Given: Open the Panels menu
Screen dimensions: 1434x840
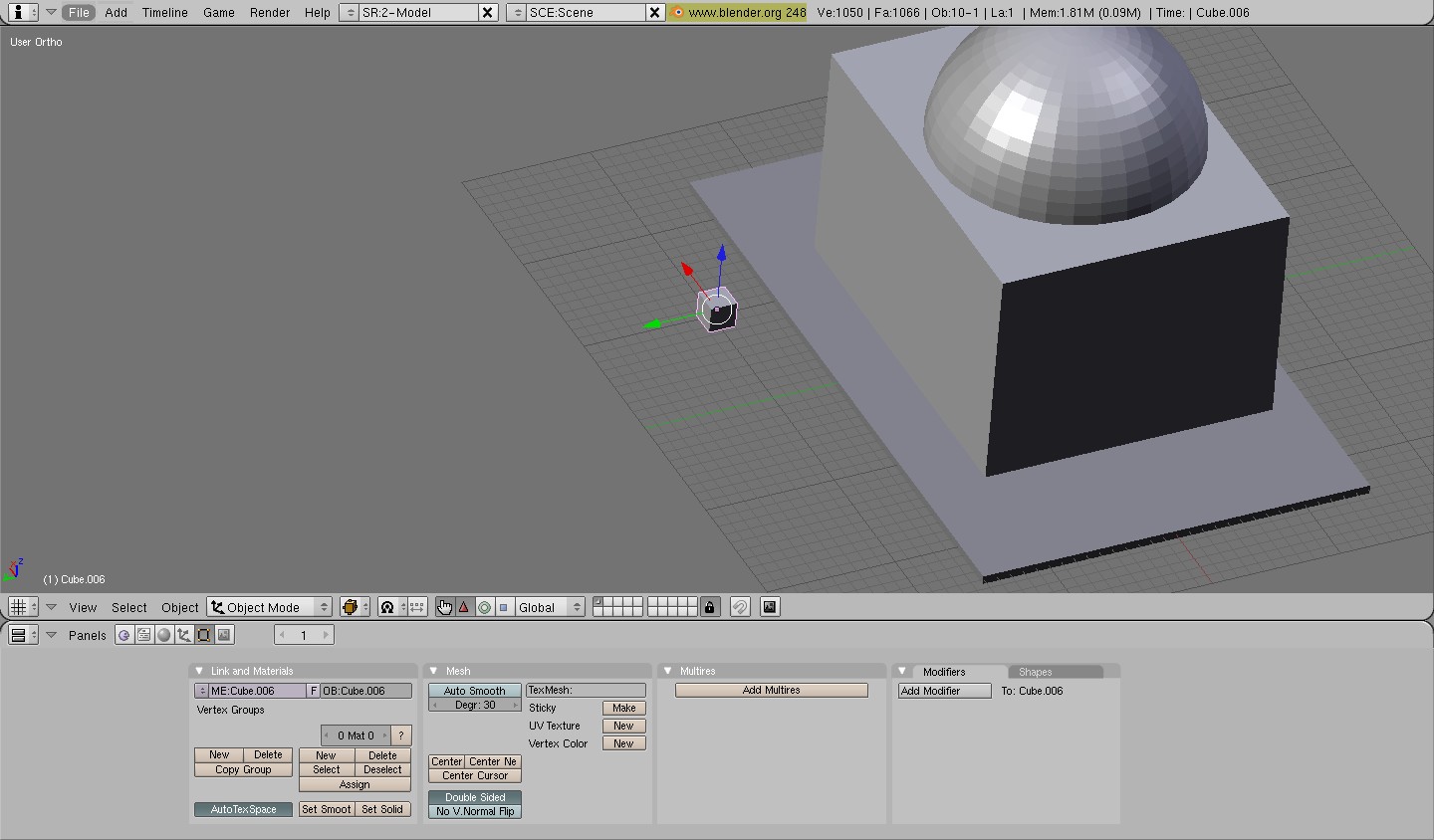Looking at the screenshot, I should pos(88,635).
